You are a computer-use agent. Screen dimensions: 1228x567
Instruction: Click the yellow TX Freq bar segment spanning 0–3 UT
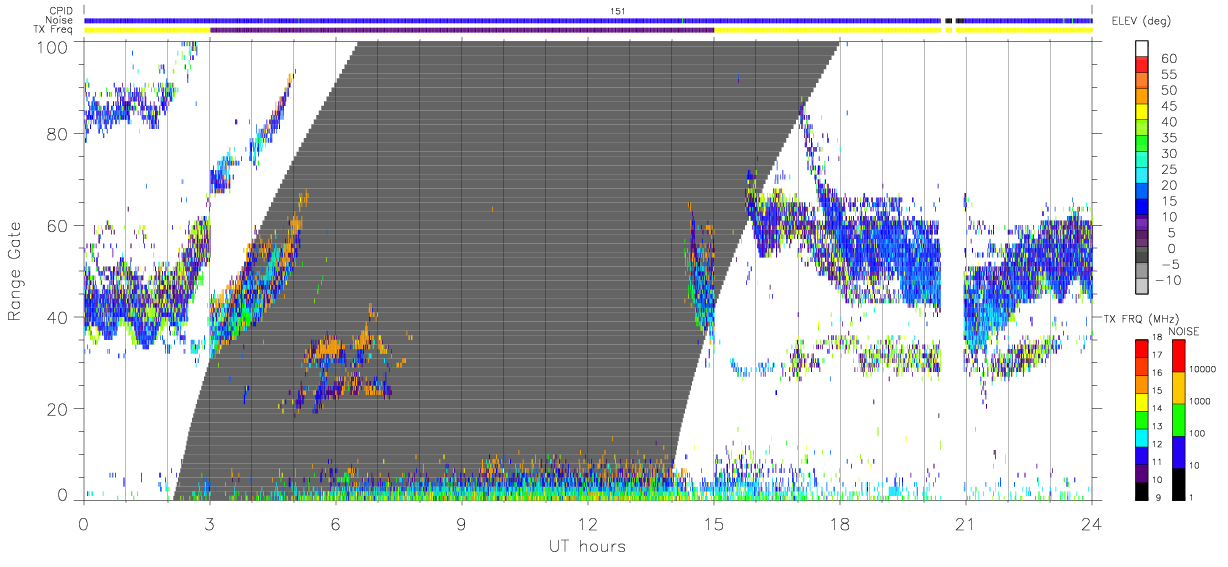(147, 30)
